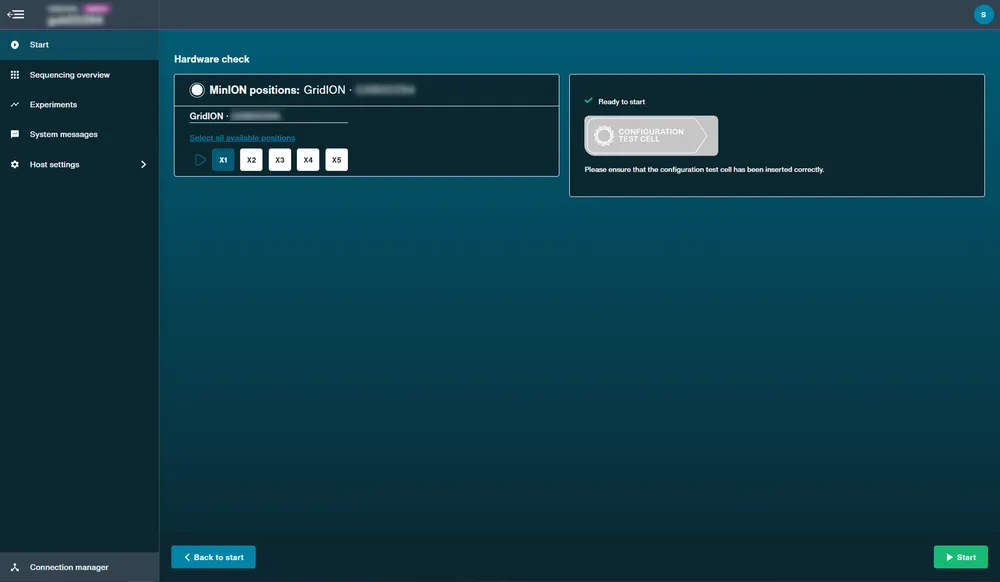Deselect flow cell position X1
Viewport: 1000px width, 582px height.
[223, 160]
